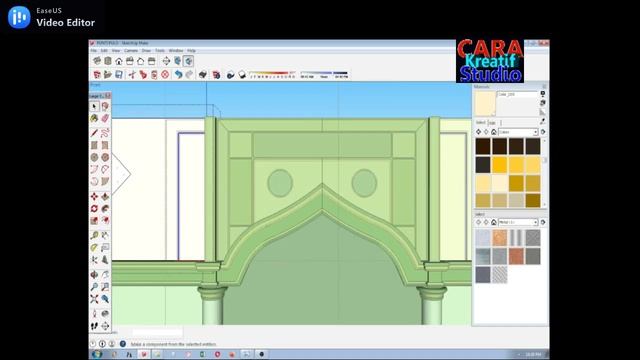Switch to Materials Edit tab
Image resolution: width=640 pixels, height=360 pixels.
pos(492,122)
